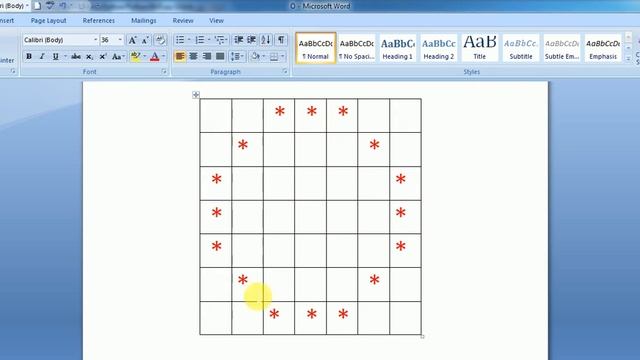Apply the Heading 2 style
This screenshot has width=640, height=360.
(x=439, y=48)
